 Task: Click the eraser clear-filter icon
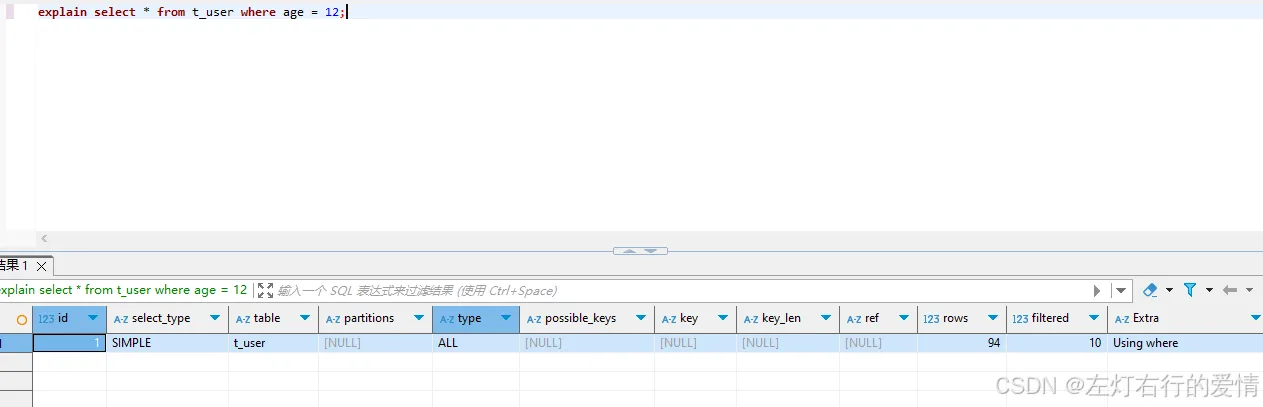coord(1150,290)
